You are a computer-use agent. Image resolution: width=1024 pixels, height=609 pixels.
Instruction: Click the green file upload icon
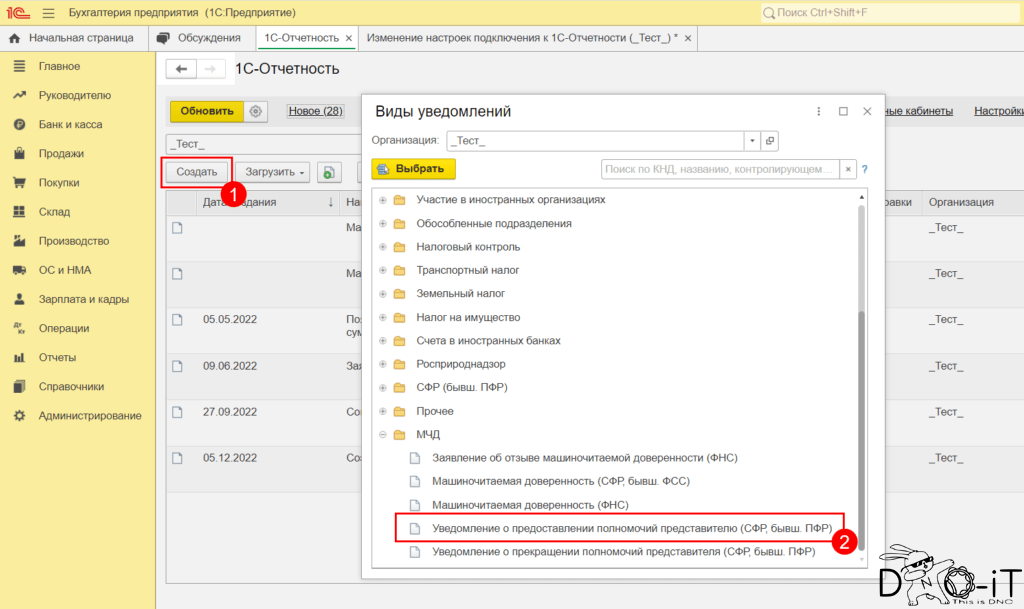(329, 172)
